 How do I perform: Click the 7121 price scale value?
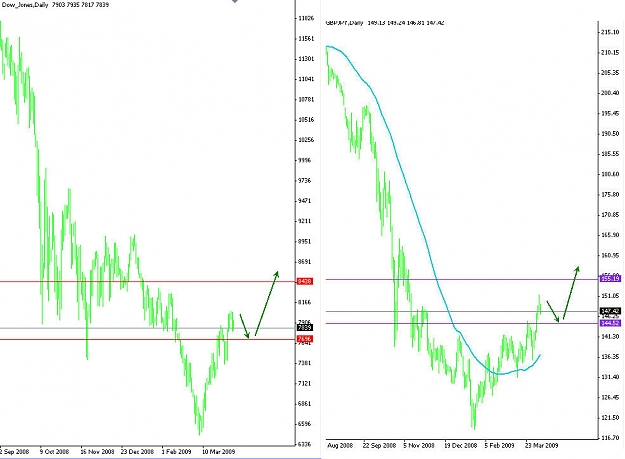tap(306, 383)
